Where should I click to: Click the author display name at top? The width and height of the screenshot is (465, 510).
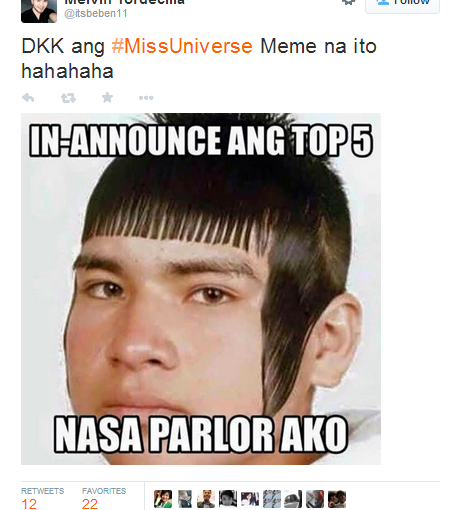pos(124,2)
